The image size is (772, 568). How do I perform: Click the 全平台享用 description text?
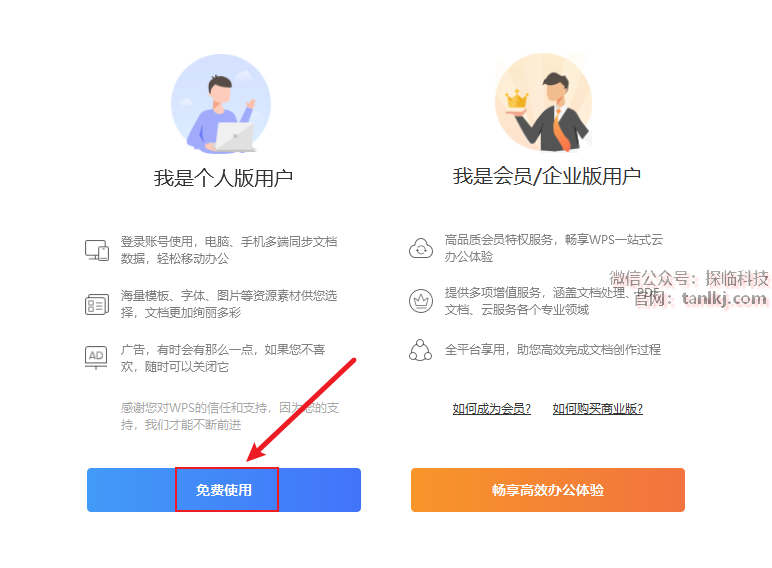[x=552, y=350]
